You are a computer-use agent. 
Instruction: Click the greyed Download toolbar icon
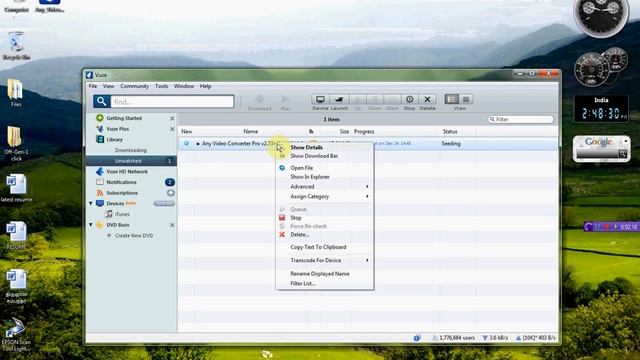[x=259, y=99]
